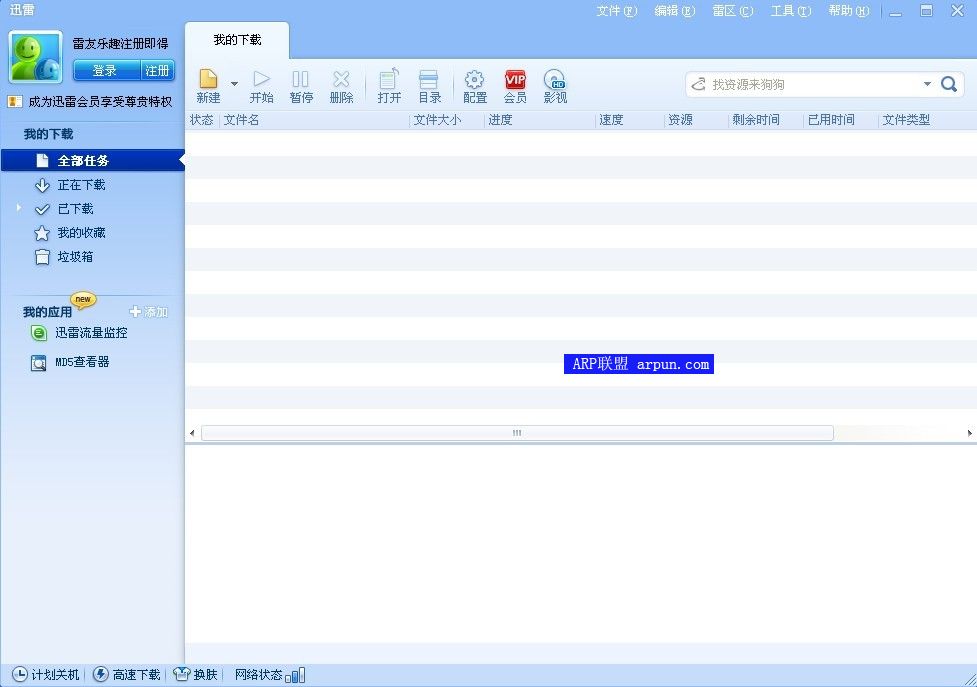Screen dimensions: 977x687
Task: Toggle 计划关机 scheduled shutdown
Action: pos(46,675)
